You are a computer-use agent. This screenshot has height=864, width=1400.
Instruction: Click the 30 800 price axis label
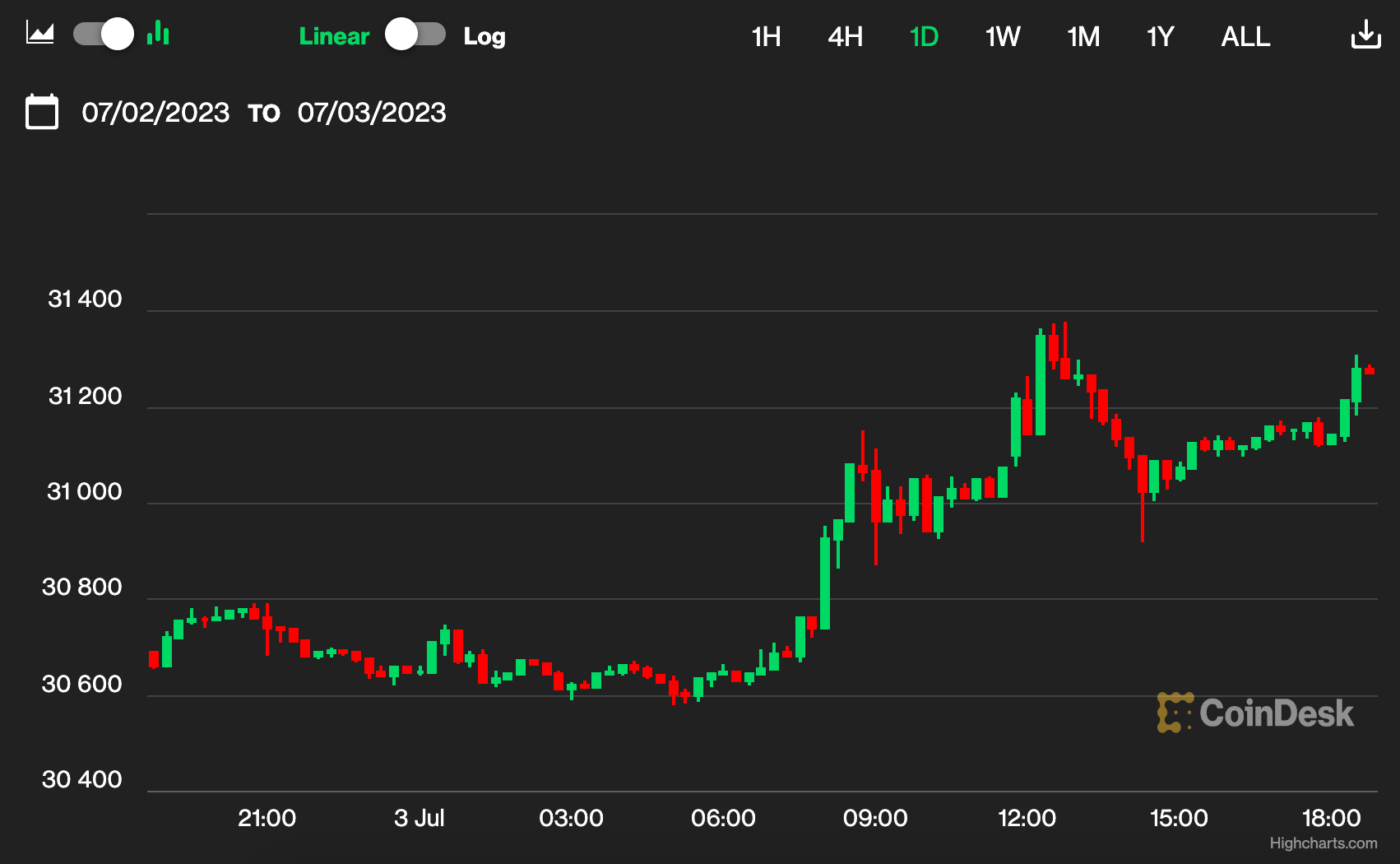coord(81,587)
